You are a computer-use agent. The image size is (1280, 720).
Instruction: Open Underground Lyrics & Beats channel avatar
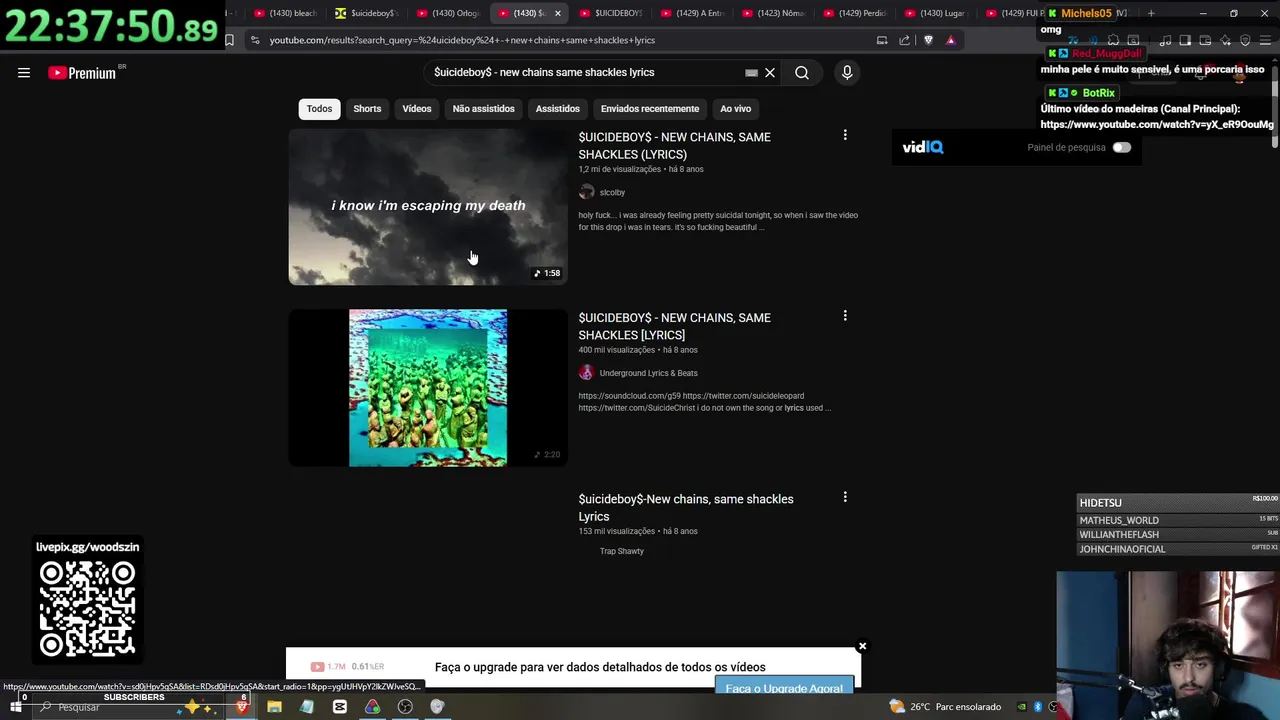[586, 373]
